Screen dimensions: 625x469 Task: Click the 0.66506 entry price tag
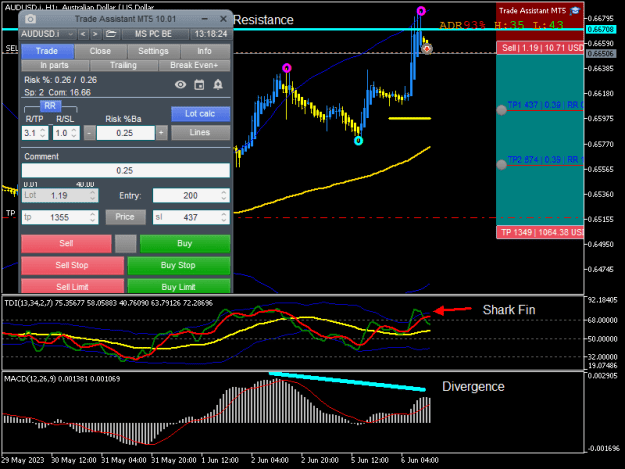tap(601, 53)
